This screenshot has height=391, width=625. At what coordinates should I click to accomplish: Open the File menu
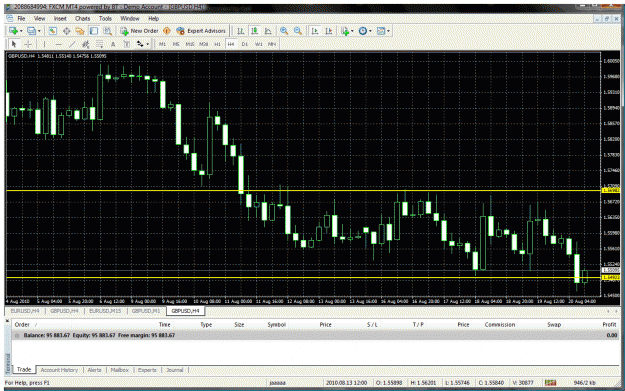pos(21,18)
